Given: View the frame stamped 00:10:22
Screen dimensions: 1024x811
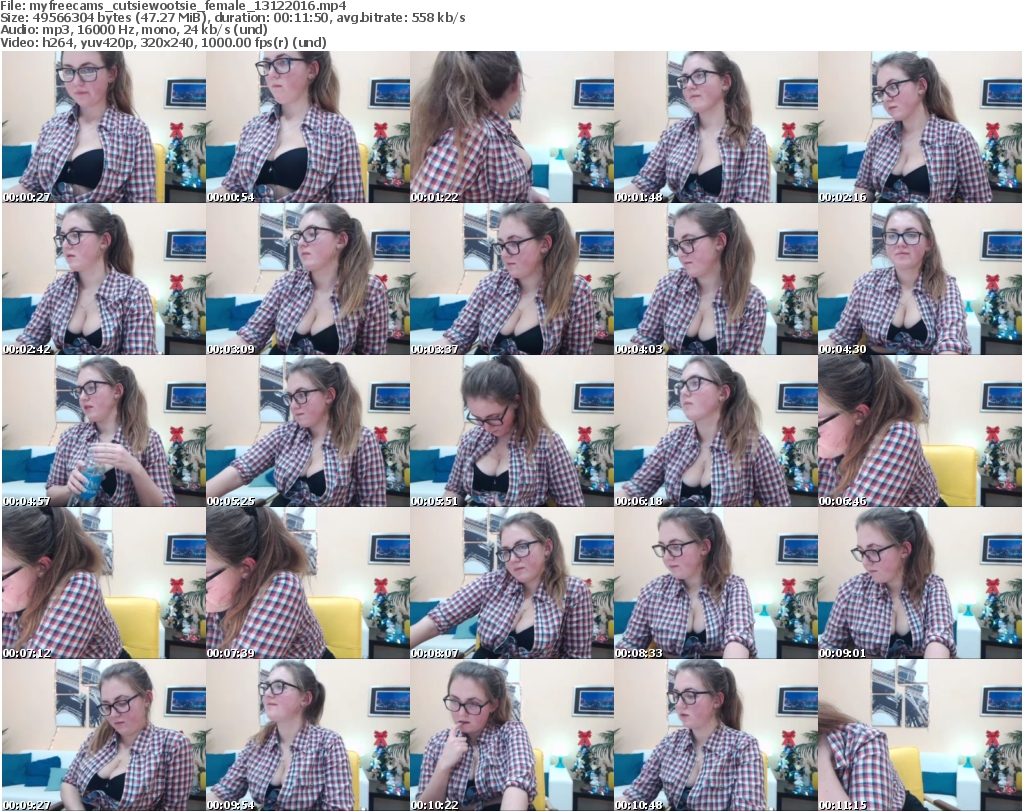Looking at the screenshot, I should point(511,735).
